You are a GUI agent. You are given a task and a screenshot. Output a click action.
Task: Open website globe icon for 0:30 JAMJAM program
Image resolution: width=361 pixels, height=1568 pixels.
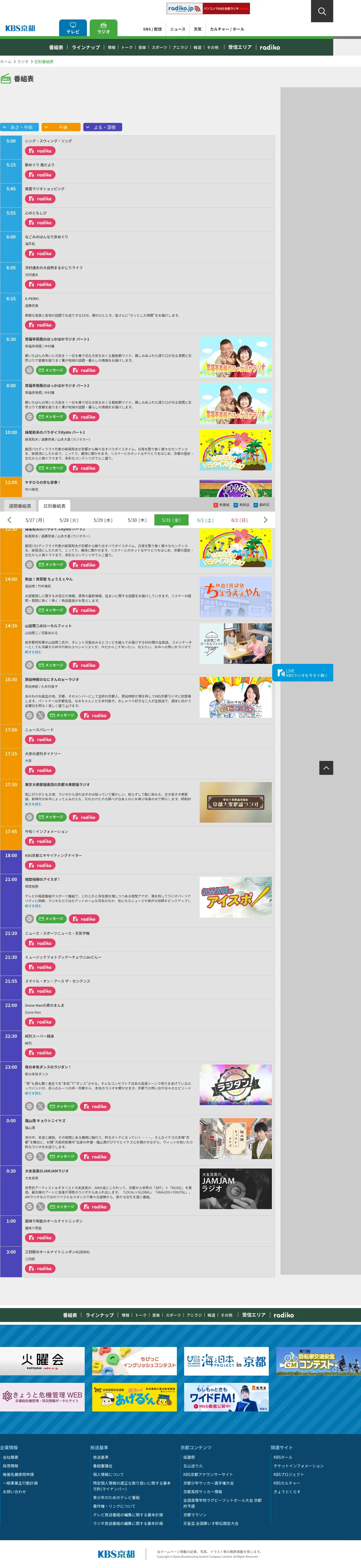pos(29,1206)
